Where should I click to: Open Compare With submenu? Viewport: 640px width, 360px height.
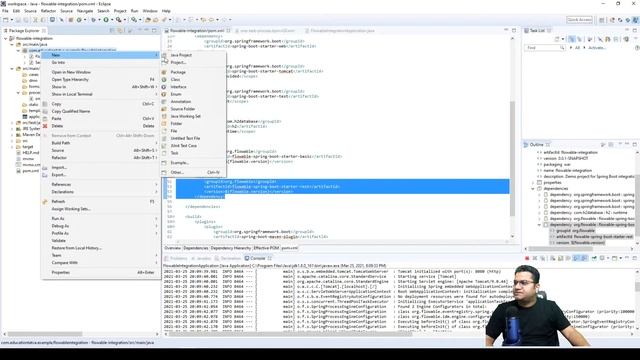(64, 263)
